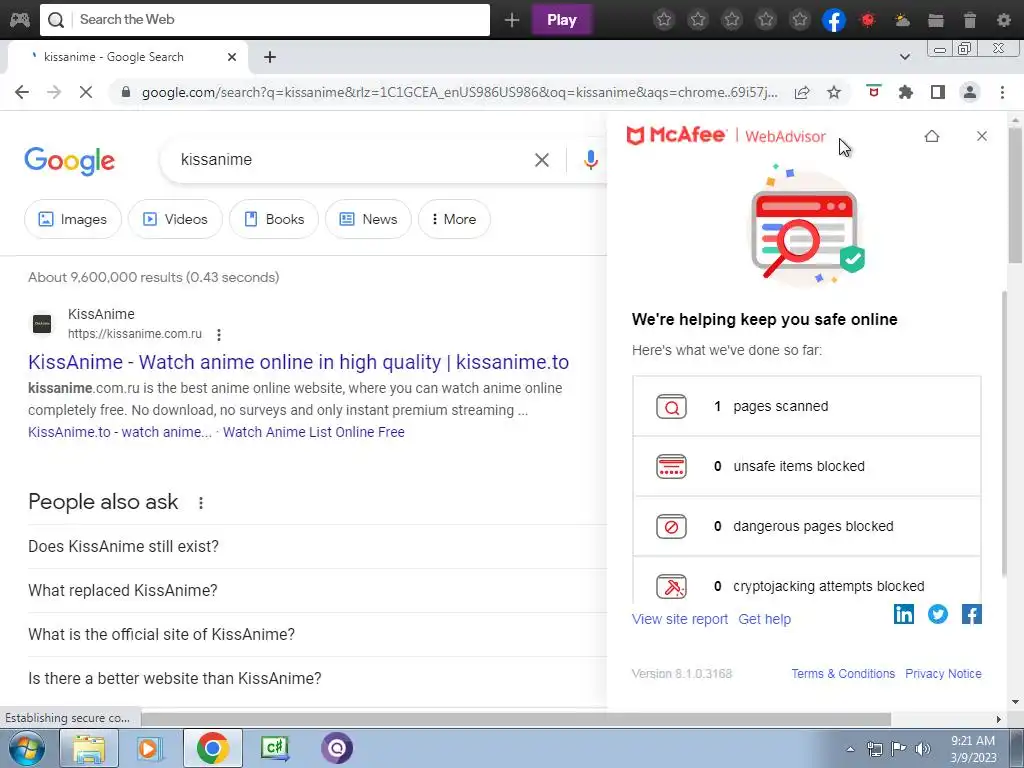
Task: Open the weather icon in top bar
Action: point(902,20)
